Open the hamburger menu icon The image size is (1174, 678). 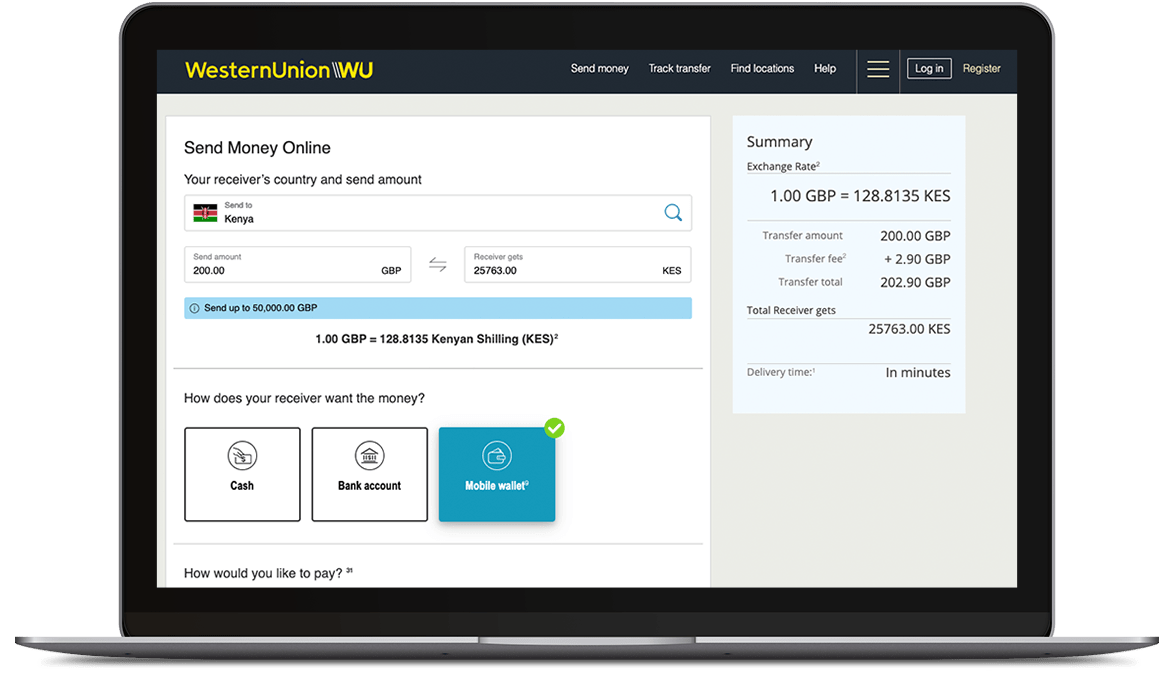click(878, 69)
